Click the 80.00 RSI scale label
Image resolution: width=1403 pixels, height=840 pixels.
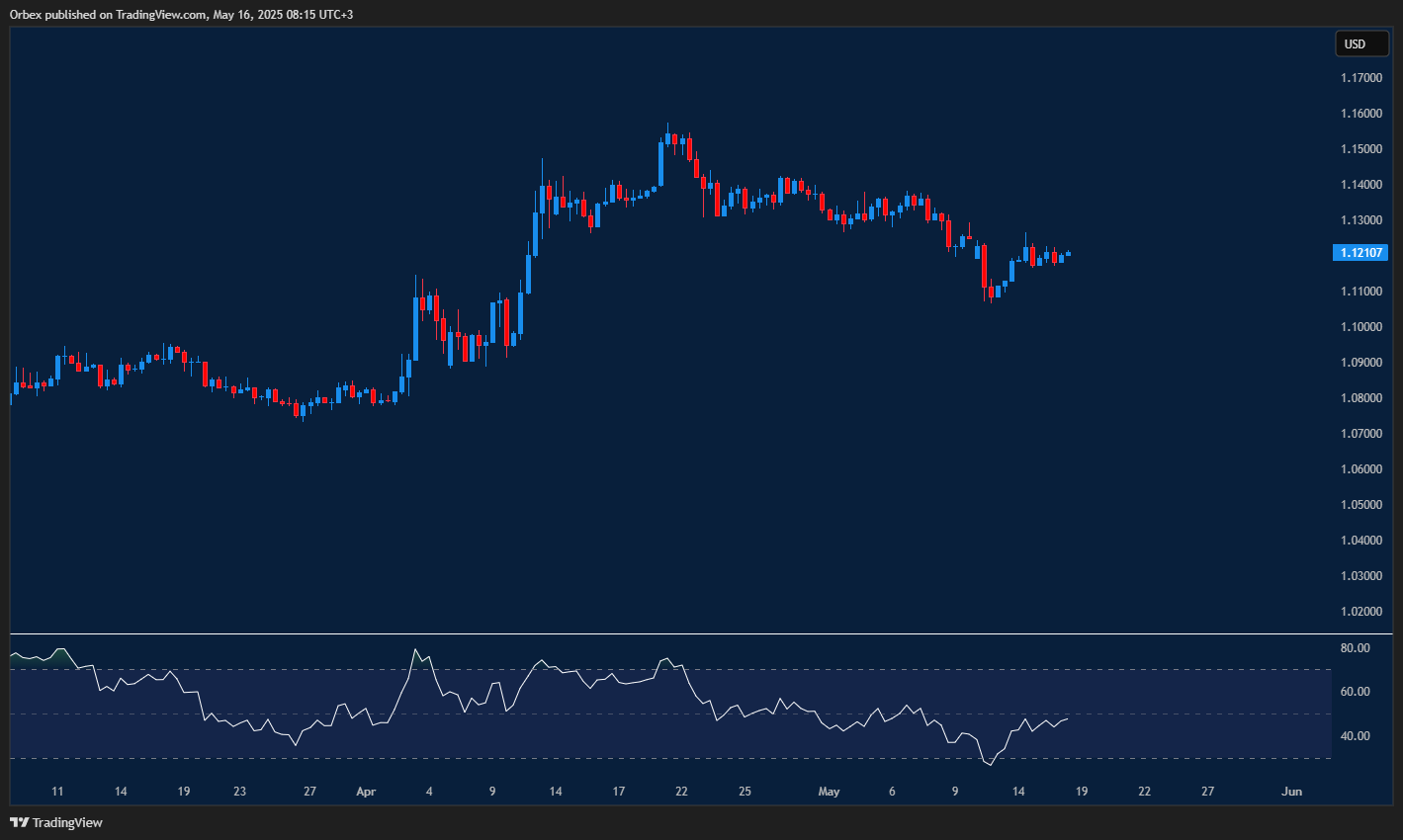point(1356,648)
